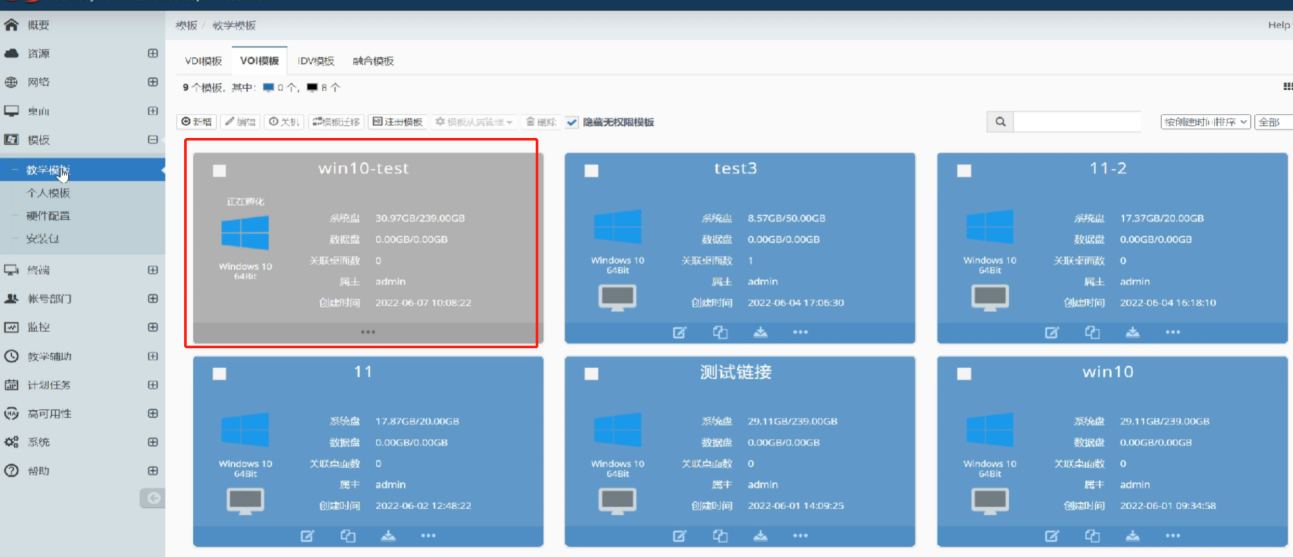
Task: Click the copy icon on test3 card
Action: coord(720,332)
